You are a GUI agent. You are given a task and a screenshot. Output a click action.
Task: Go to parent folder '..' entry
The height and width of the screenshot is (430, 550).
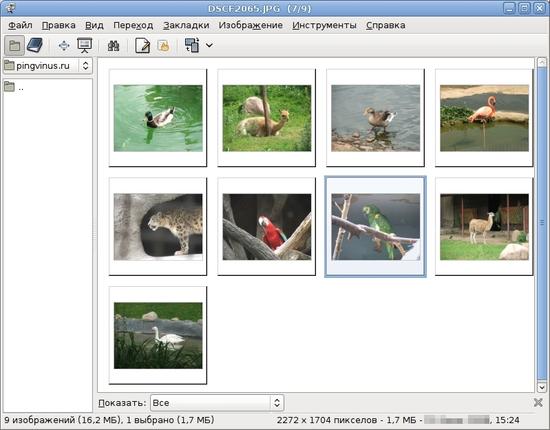tap(15, 87)
